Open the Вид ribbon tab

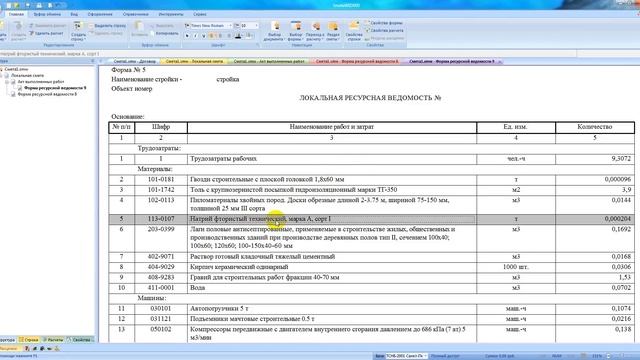click(x=74, y=14)
